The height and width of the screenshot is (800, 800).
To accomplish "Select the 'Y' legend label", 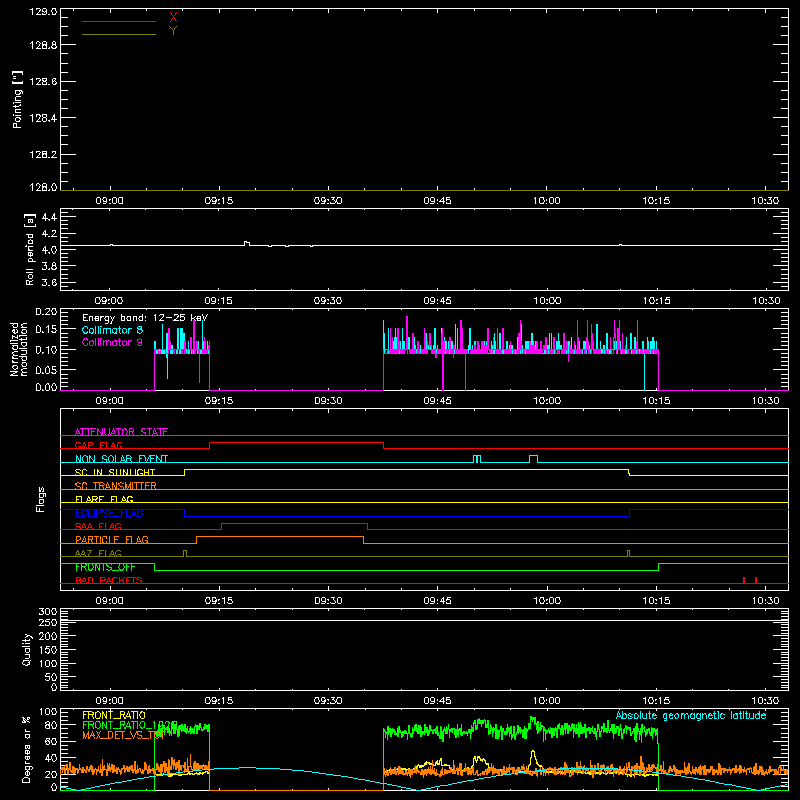I will pyautogui.click(x=173, y=31).
